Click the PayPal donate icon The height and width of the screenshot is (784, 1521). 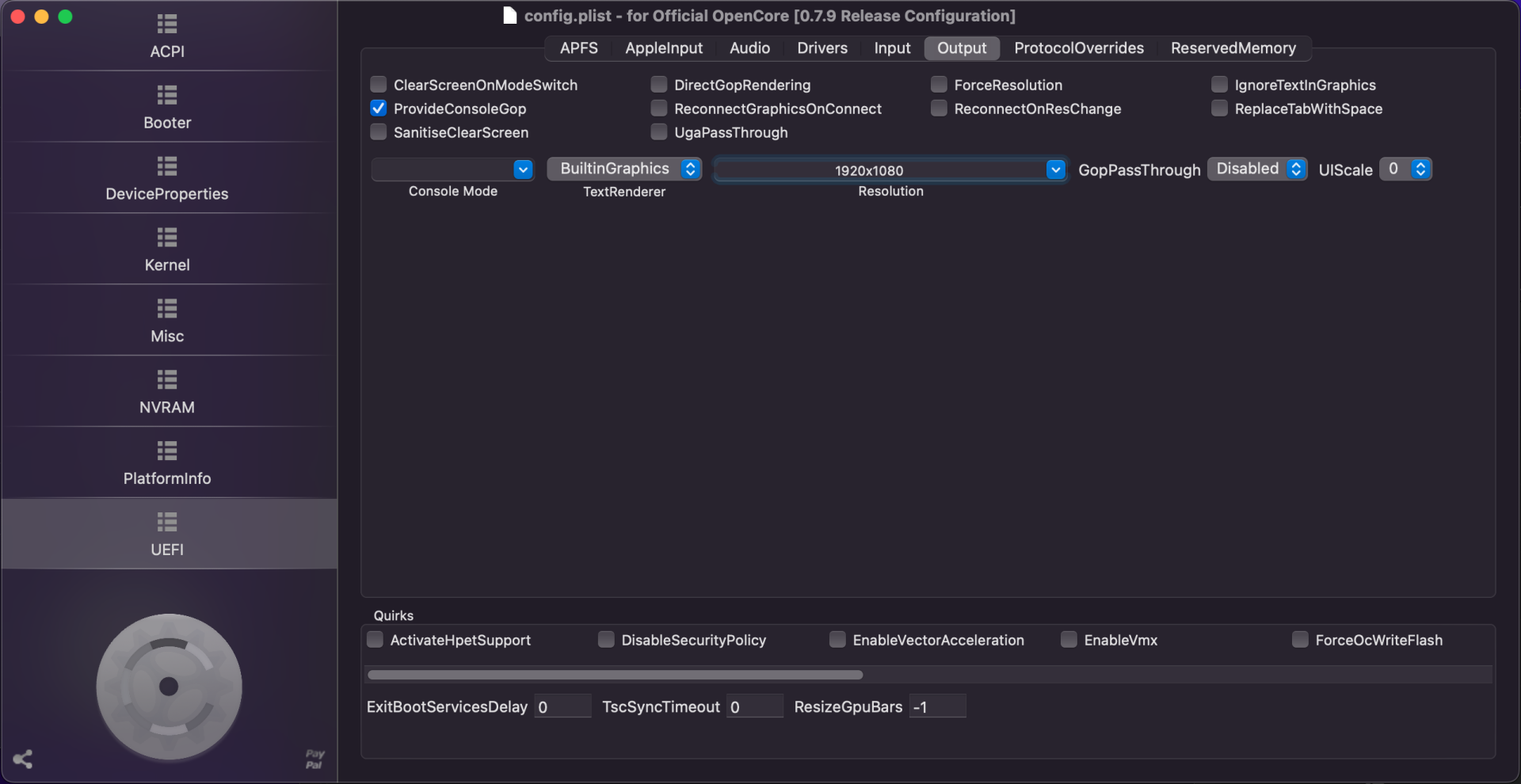(x=314, y=759)
